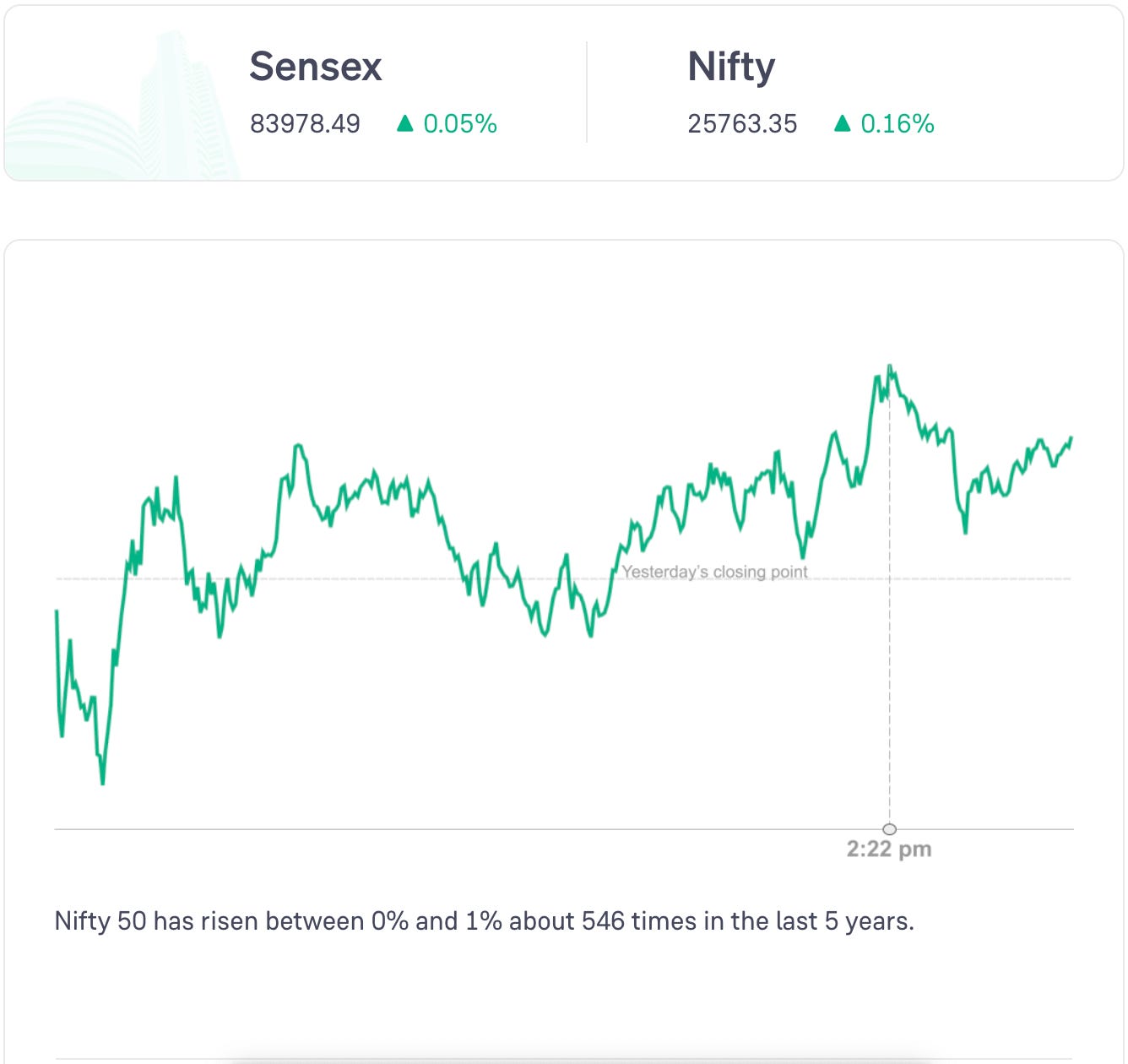The image size is (1128, 1064).
Task: Click the chart's highest peak point
Action: (x=890, y=366)
